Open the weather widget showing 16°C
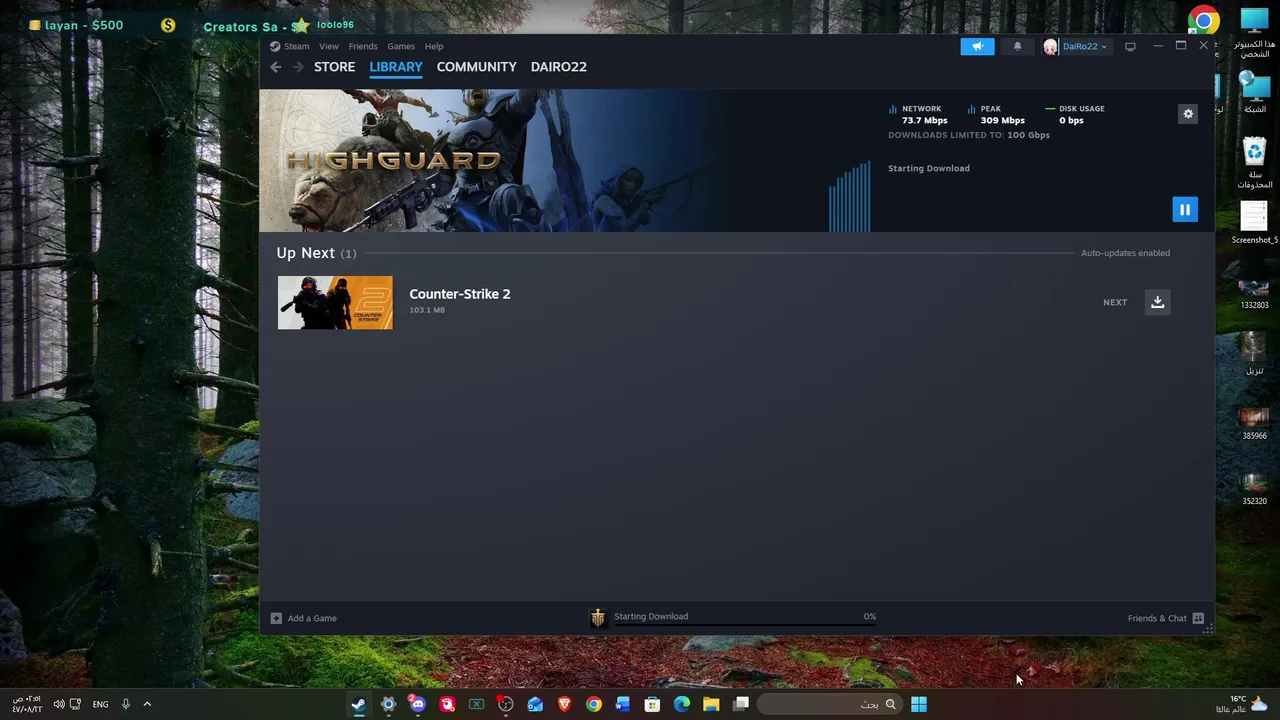Image resolution: width=1280 pixels, height=720 pixels. [x=1240, y=704]
